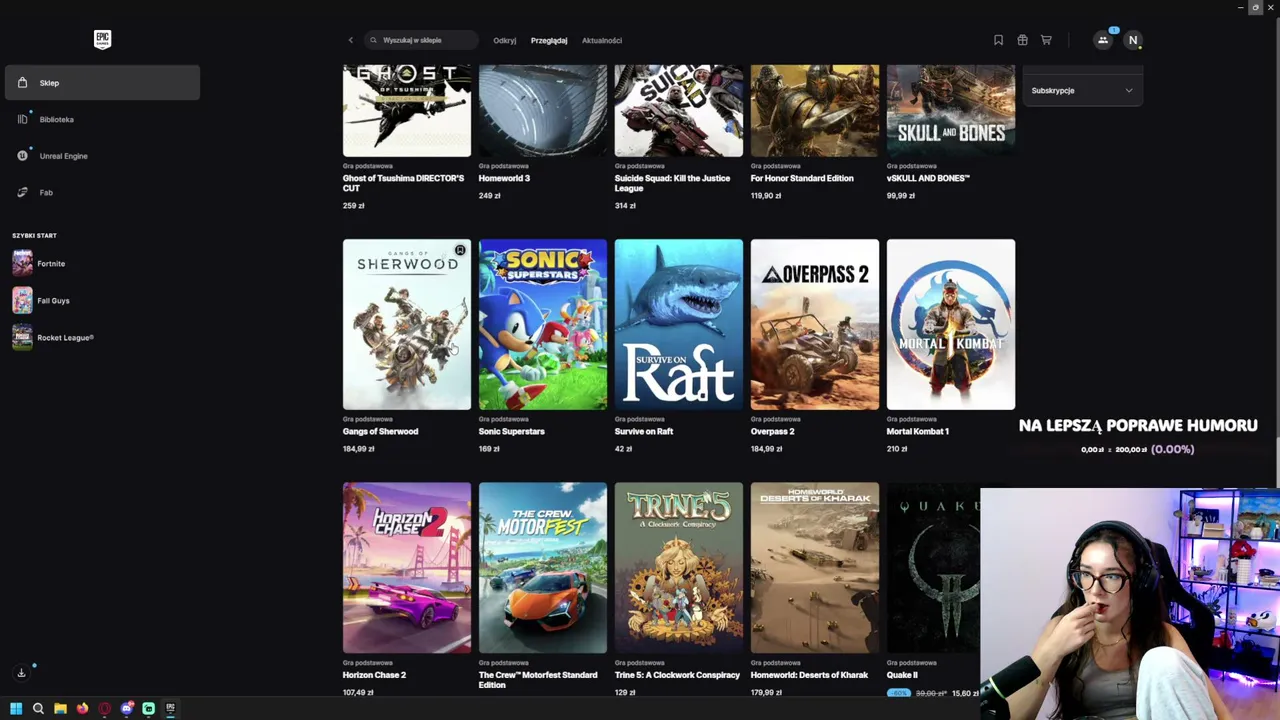
Task: Click Trine 5: A Clockwork Conspiracy title
Action: coord(677,675)
